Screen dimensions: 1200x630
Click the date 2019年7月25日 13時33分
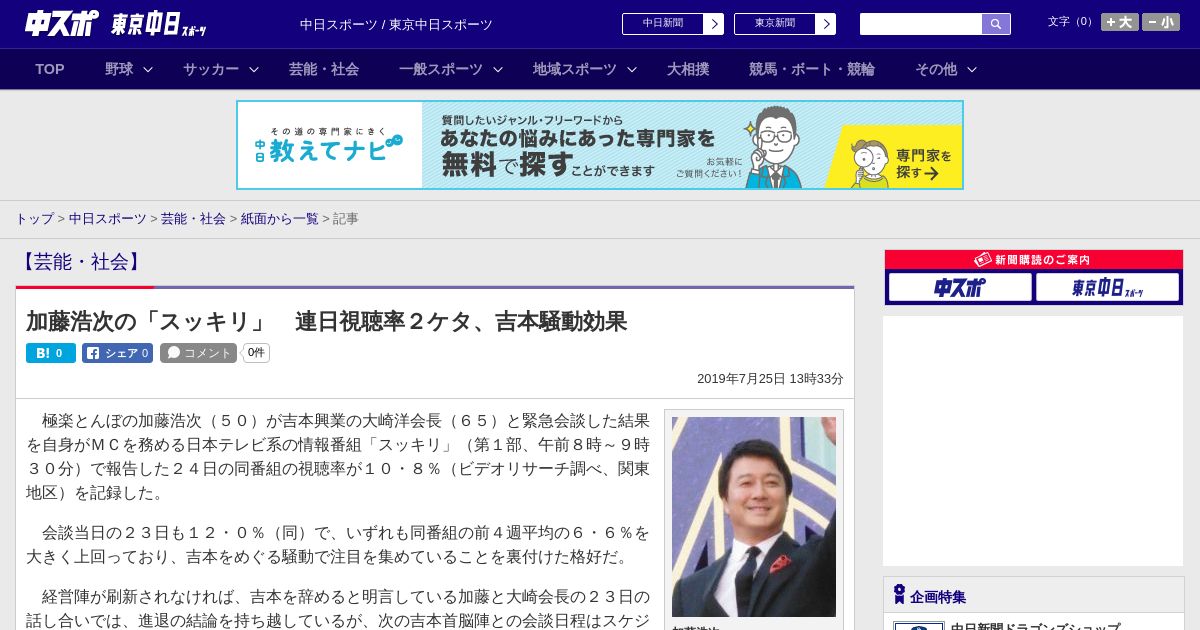coord(770,379)
